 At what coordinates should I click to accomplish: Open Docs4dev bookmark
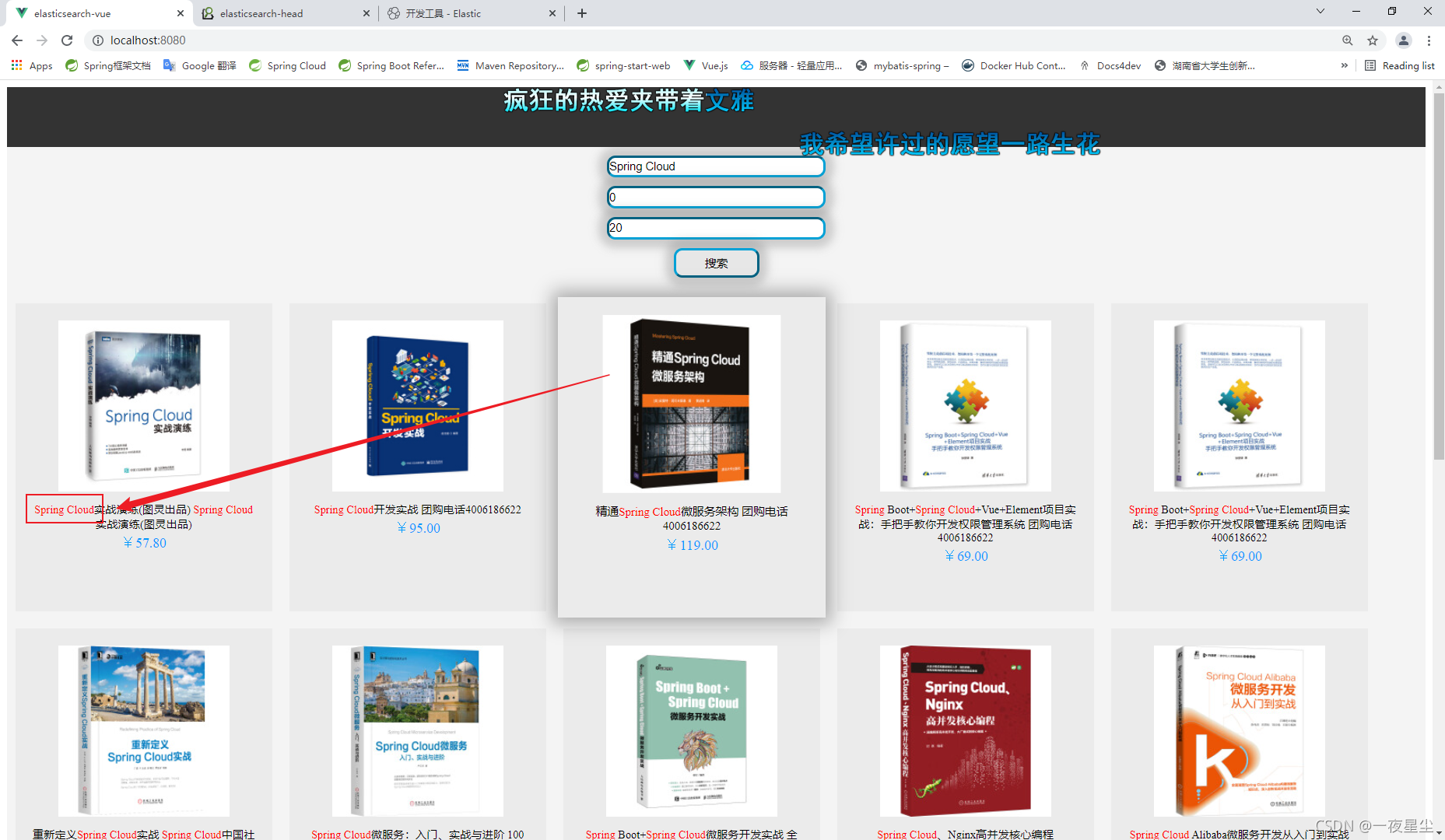point(1110,66)
